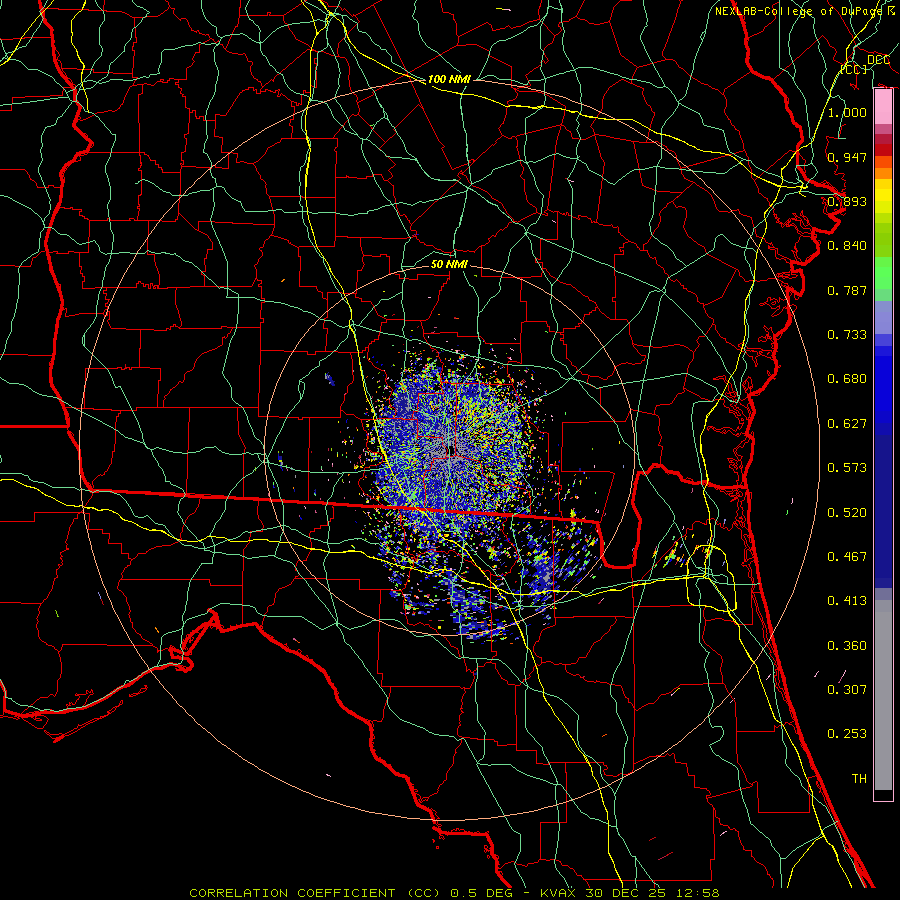Click the 0.840 legend value
Viewport: 900px width, 900px height.
pos(847,246)
